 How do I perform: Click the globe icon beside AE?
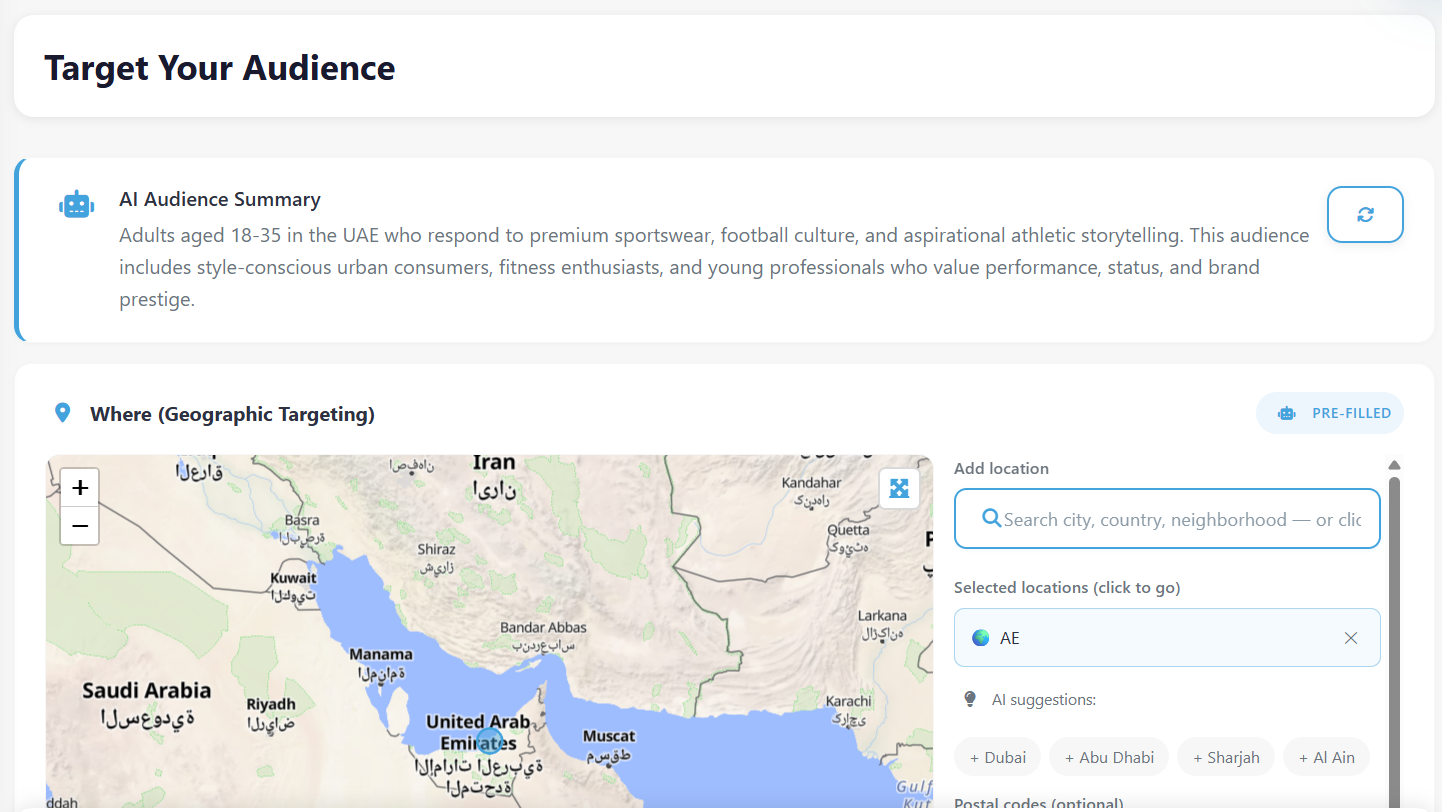coord(981,638)
